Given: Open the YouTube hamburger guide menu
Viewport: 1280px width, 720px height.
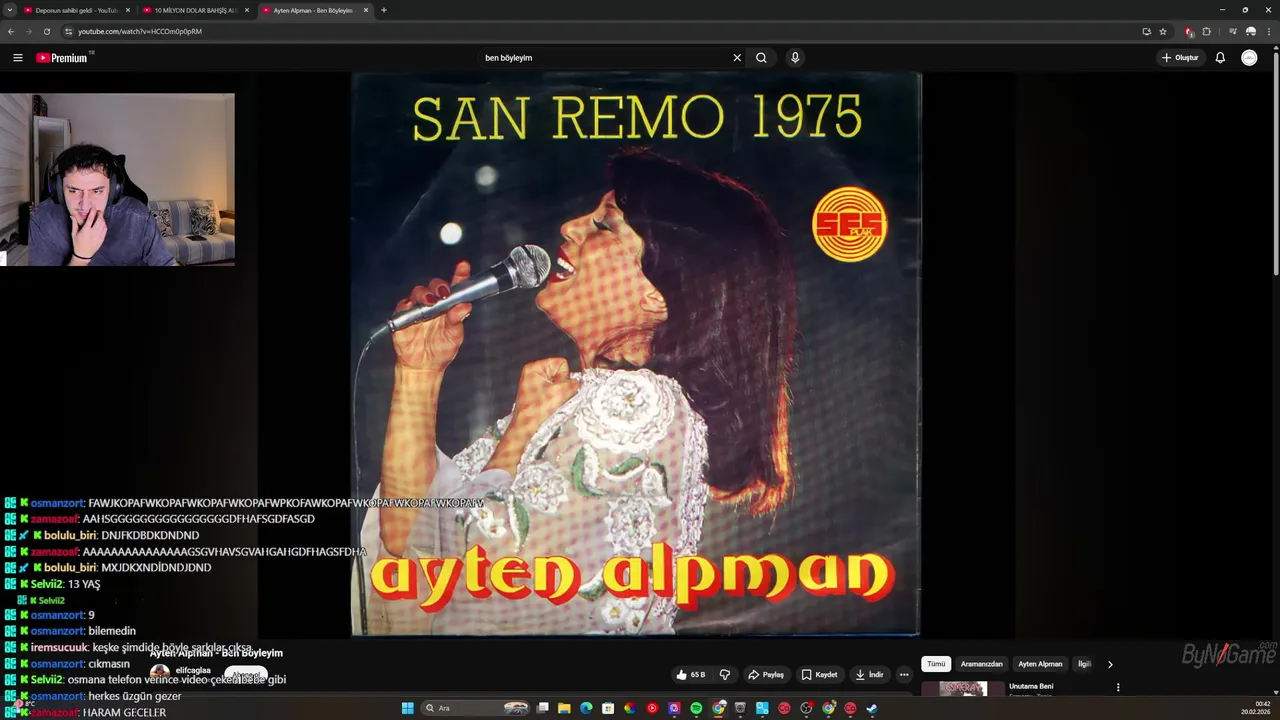Looking at the screenshot, I should (x=18, y=58).
